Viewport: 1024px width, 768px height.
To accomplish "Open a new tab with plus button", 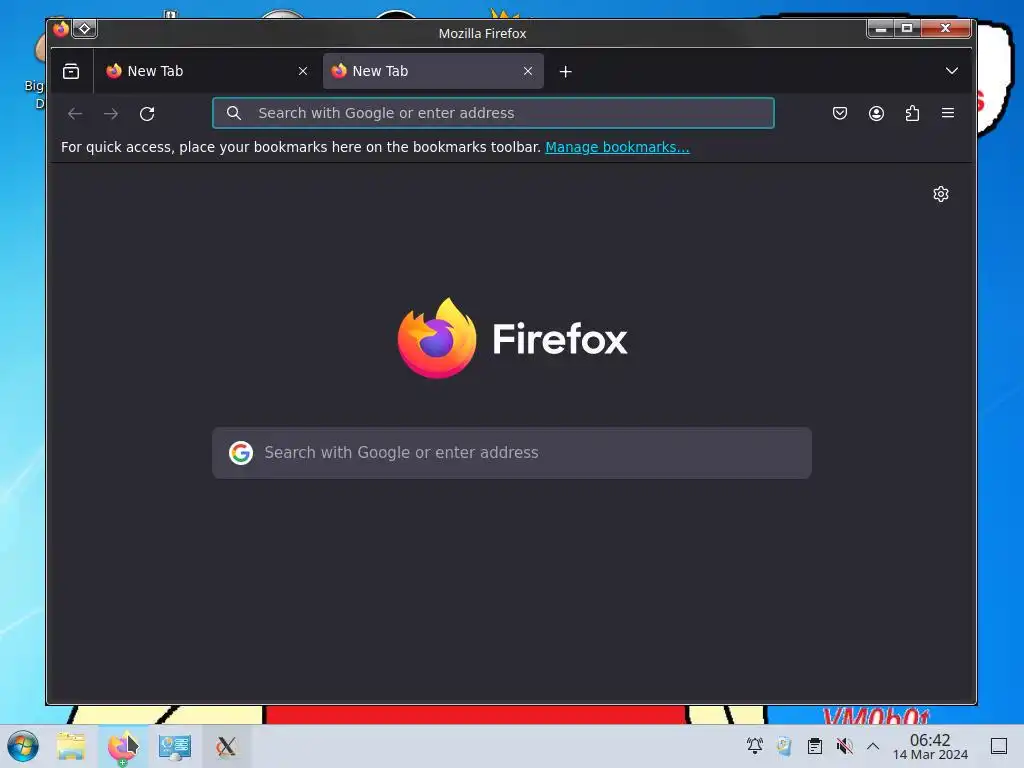I will pyautogui.click(x=566, y=72).
